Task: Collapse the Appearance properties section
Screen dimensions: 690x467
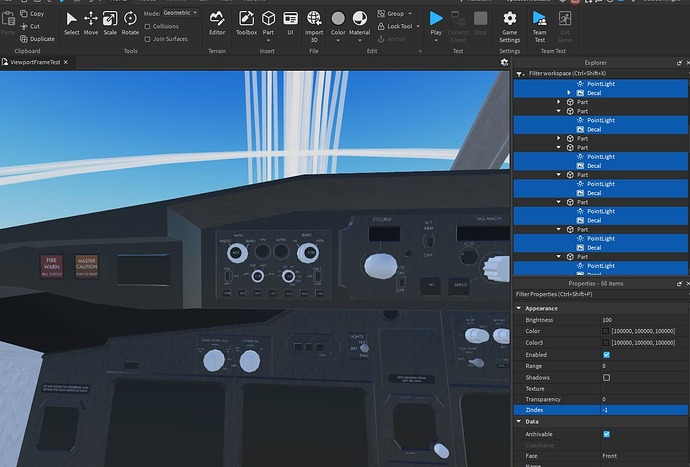Action: [x=519, y=308]
